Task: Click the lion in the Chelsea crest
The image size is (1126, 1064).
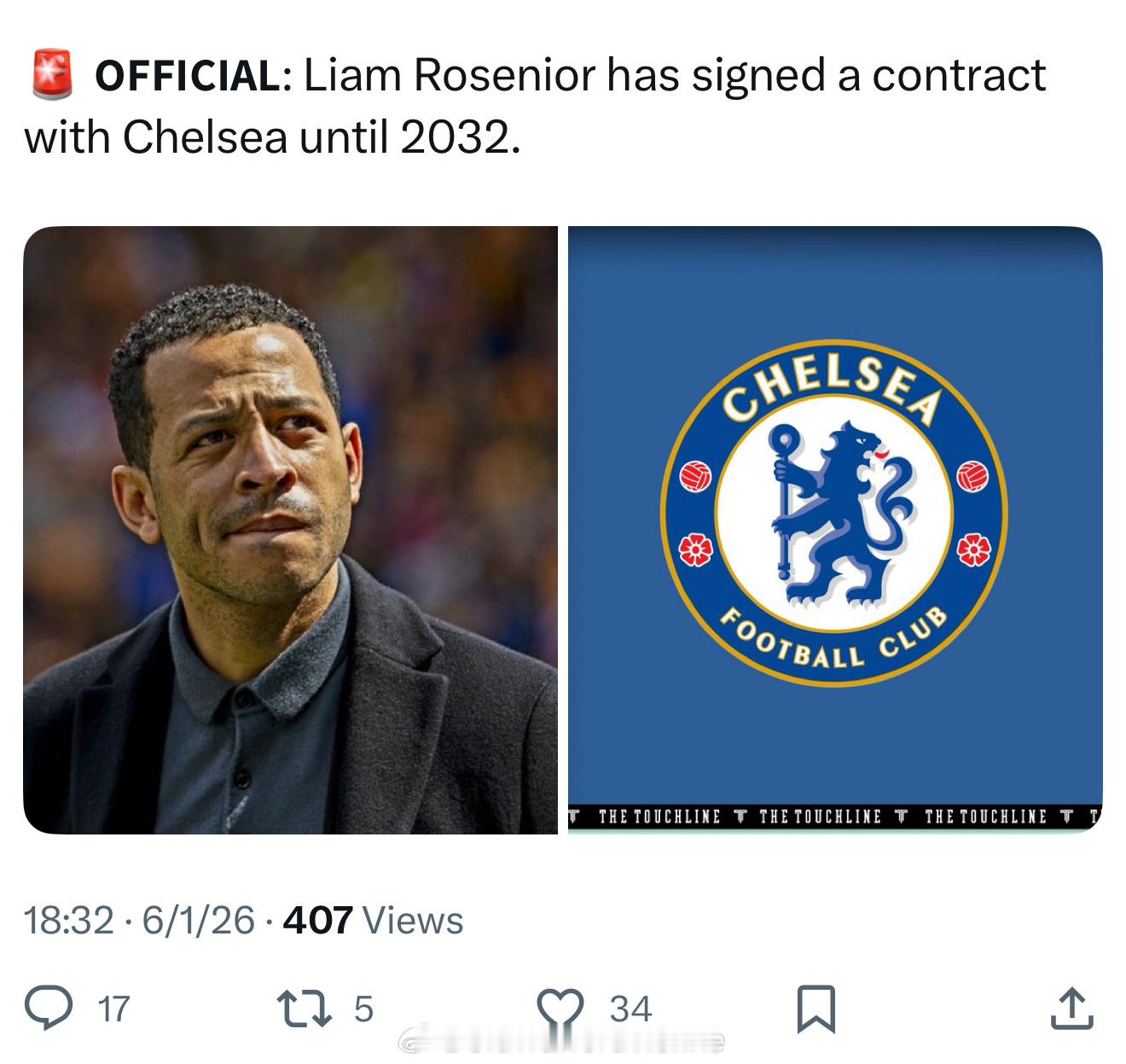Action: [x=833, y=512]
